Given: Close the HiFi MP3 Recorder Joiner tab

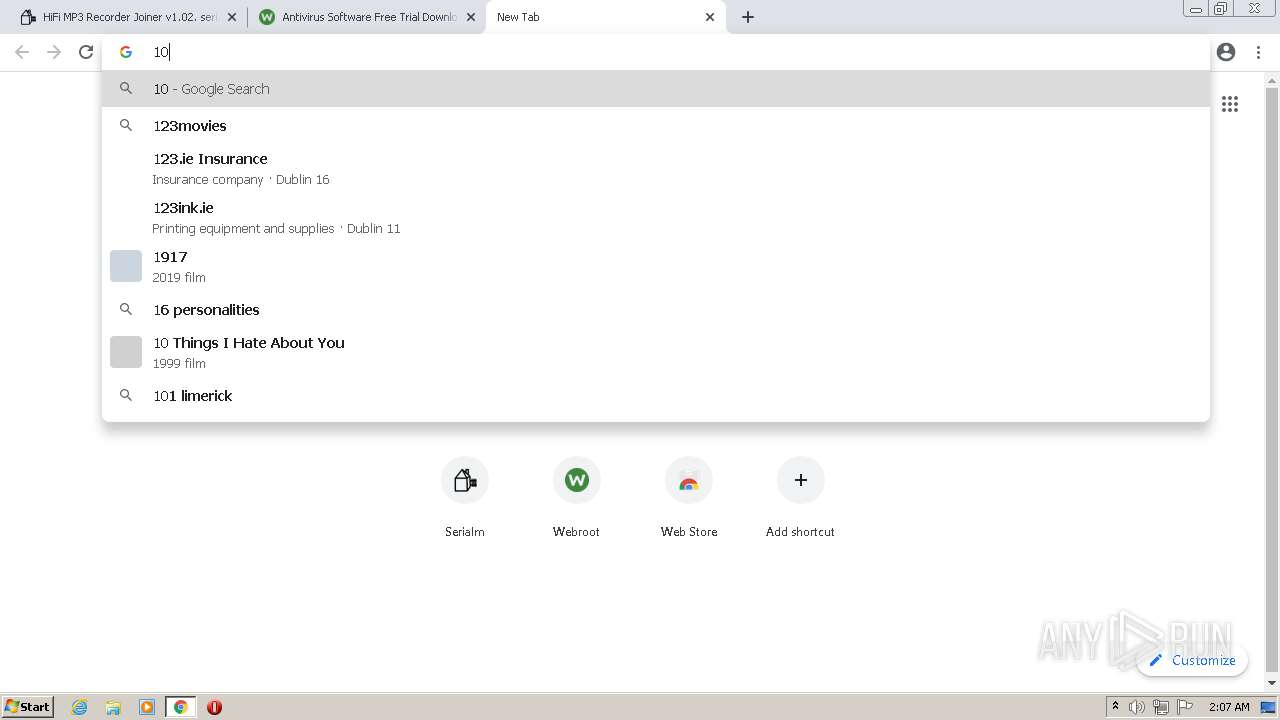Looking at the screenshot, I should click(x=232, y=17).
